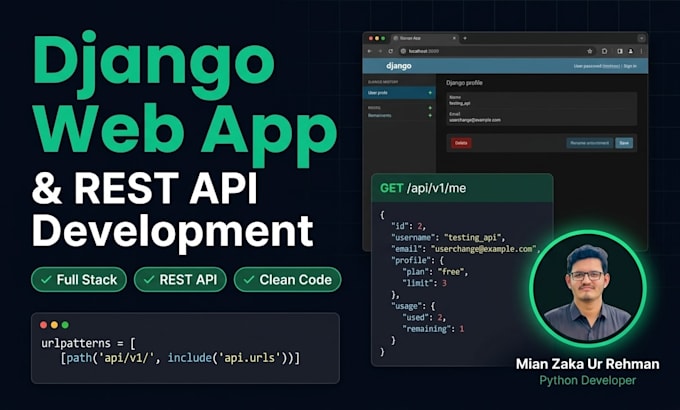Select User profile in the sidebar

(399, 93)
